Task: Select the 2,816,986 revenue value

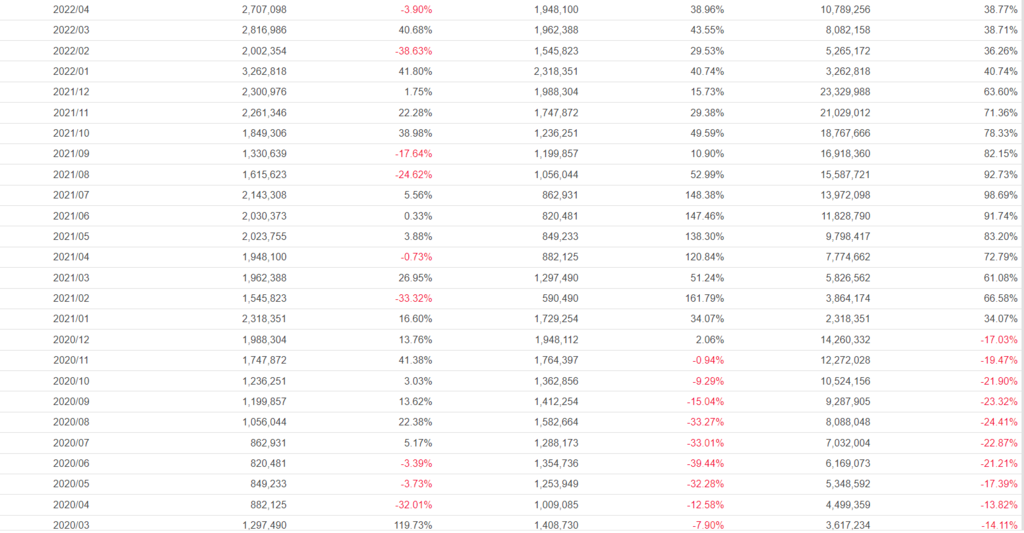Action: 264,30
